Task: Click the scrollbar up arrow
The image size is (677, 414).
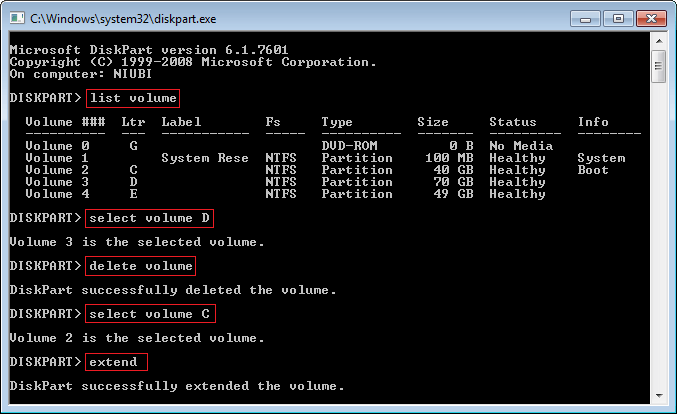Action: tap(658, 43)
